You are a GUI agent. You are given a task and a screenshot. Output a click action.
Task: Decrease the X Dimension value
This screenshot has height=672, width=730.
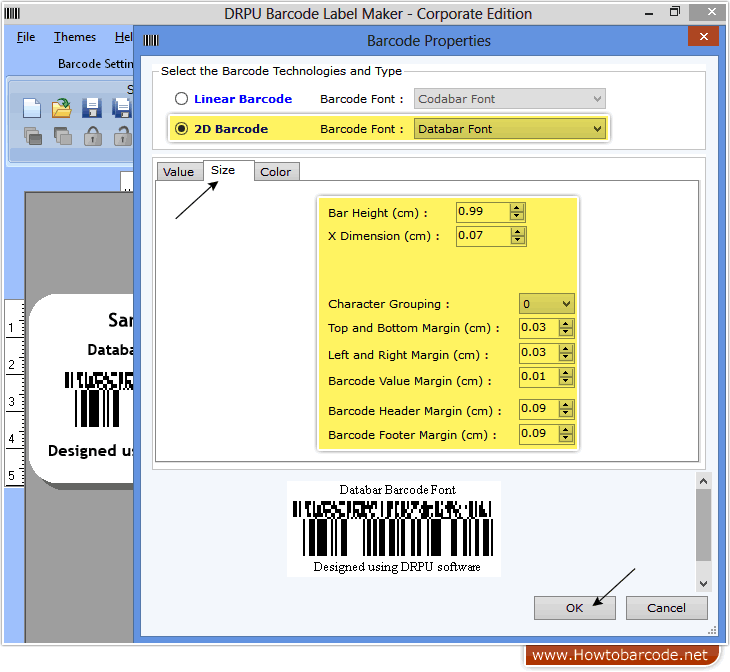tap(517, 240)
